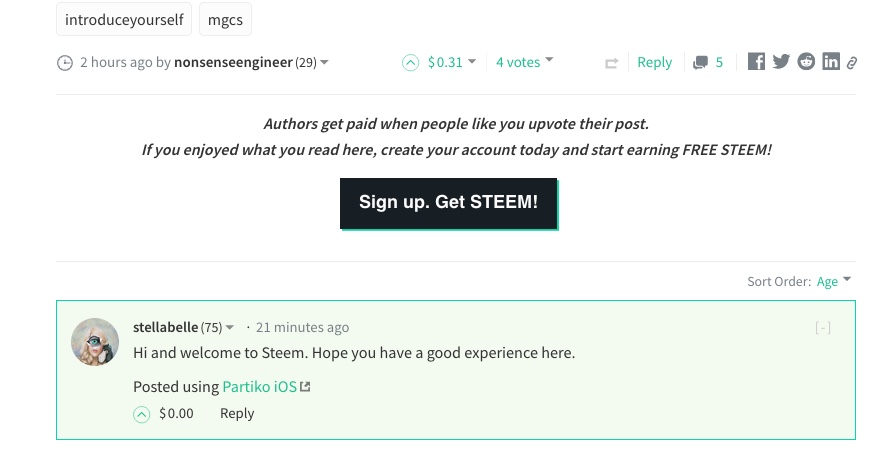Click stellabelle's avatar thumbnail
889x461 pixels.
point(95,342)
